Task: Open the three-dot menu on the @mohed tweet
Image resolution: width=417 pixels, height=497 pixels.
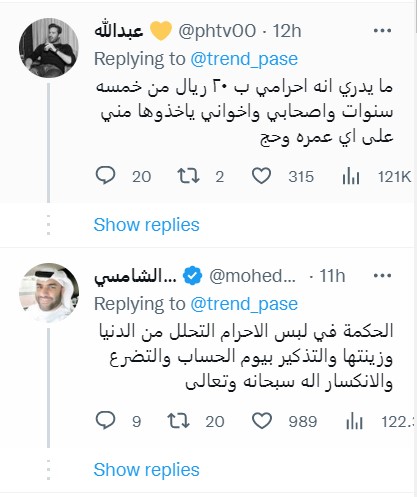Action: 382,276
